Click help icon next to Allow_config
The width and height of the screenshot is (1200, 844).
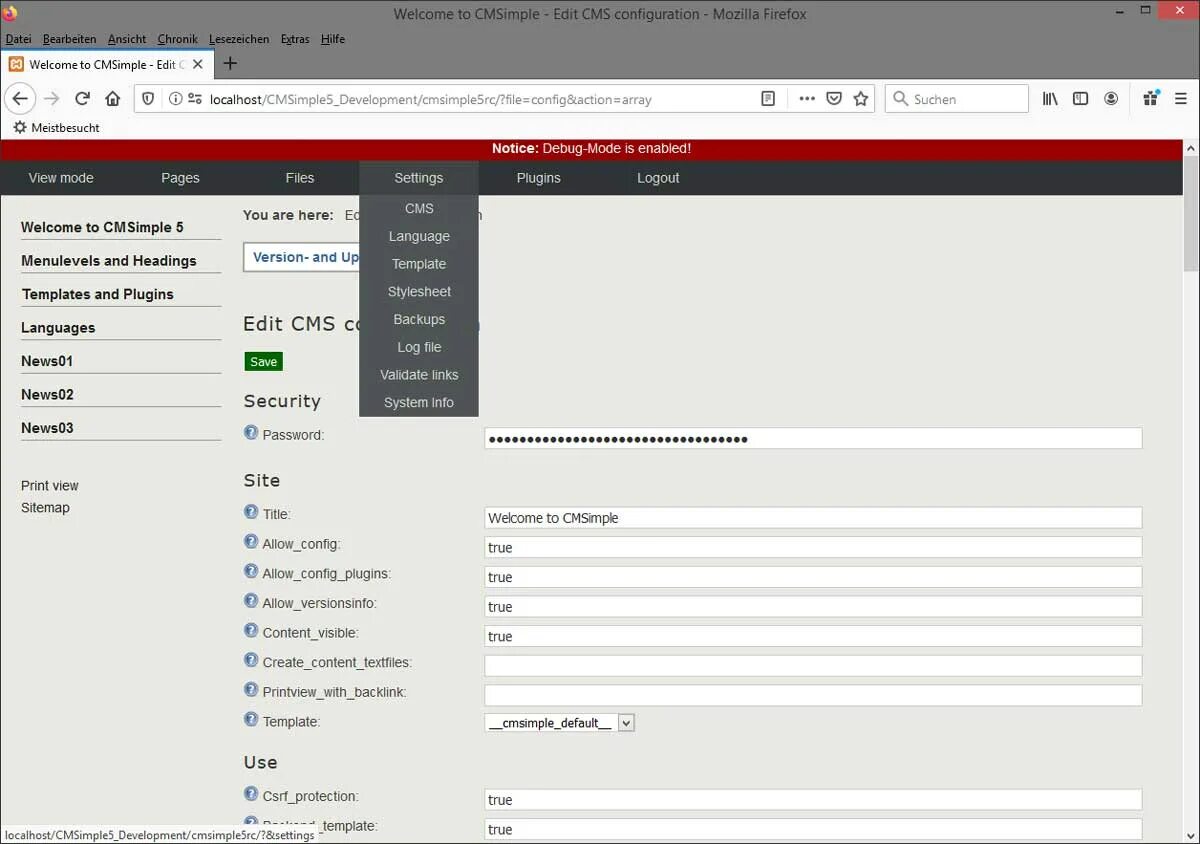click(251, 542)
